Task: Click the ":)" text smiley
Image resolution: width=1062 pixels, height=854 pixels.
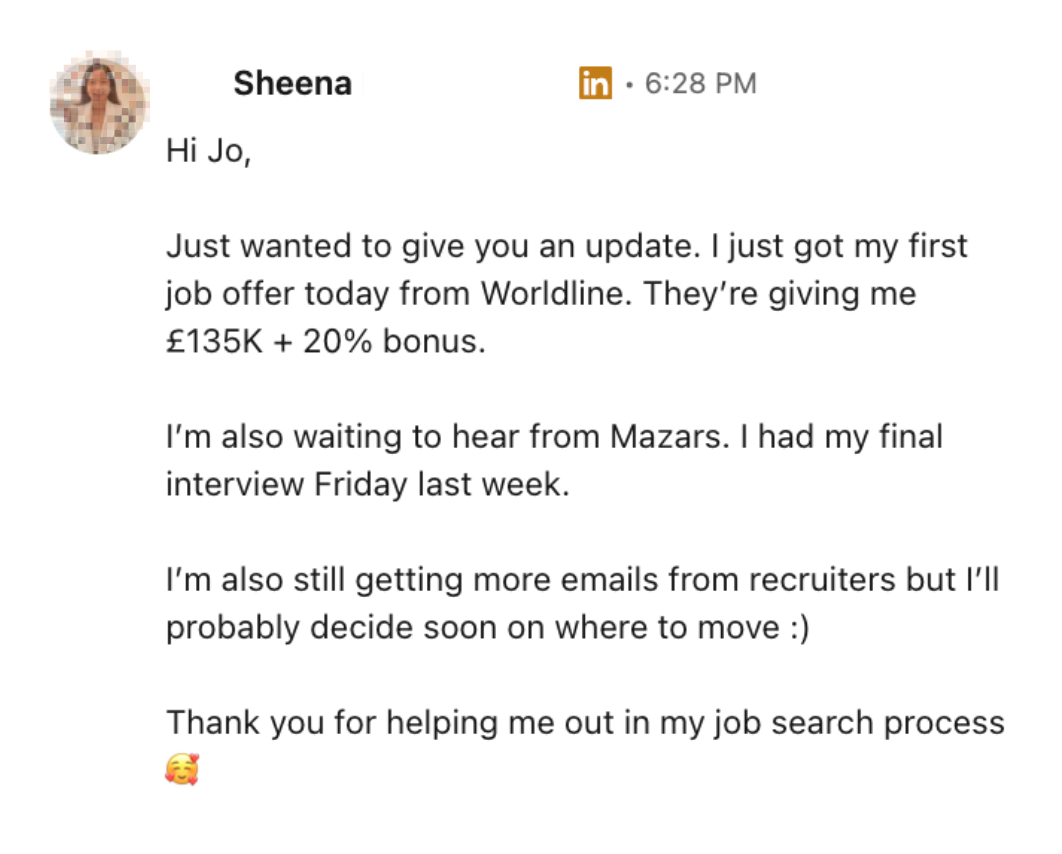Action: (x=795, y=627)
